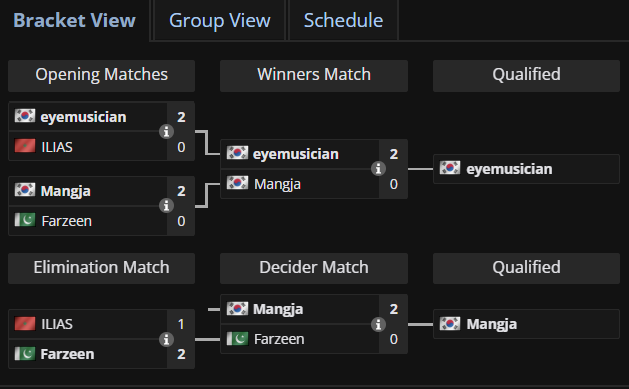
Task: Click eyemusician score 2 in Winners Match
Action: (394, 154)
